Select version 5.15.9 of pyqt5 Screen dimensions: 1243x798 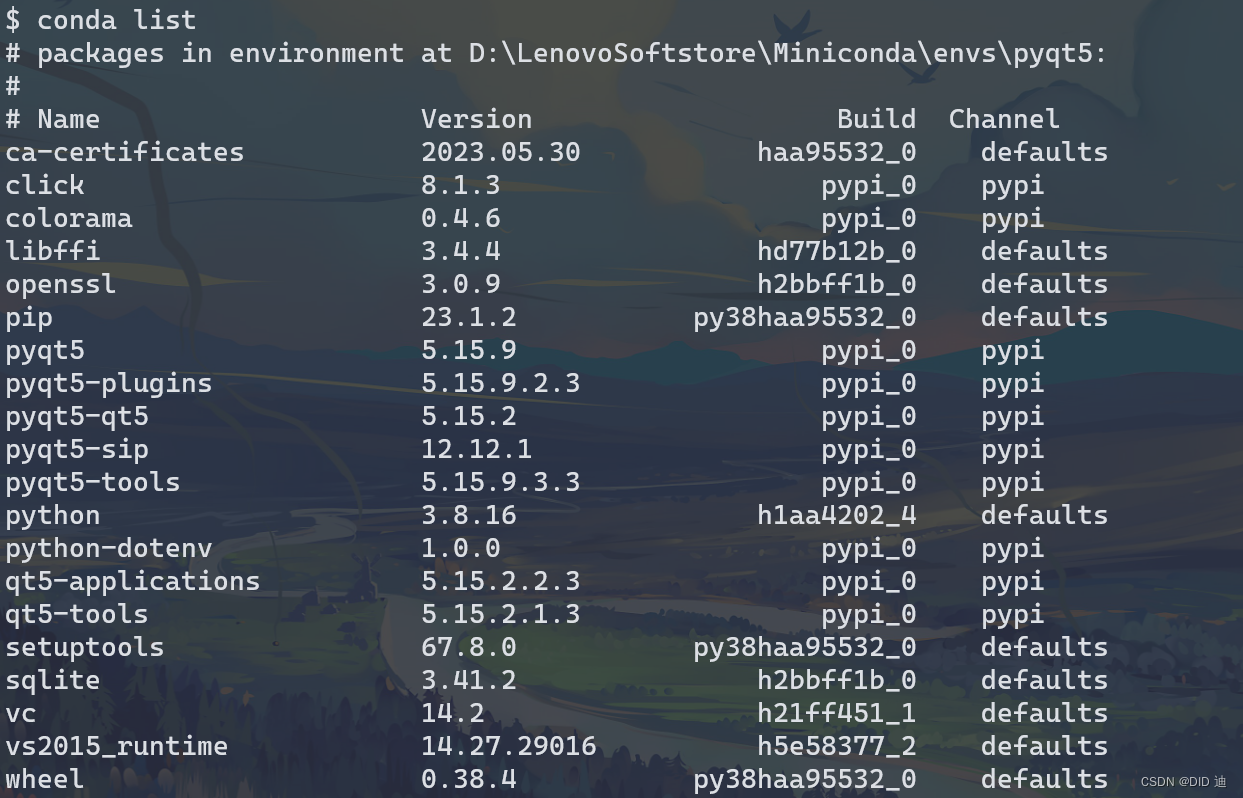tap(469, 349)
